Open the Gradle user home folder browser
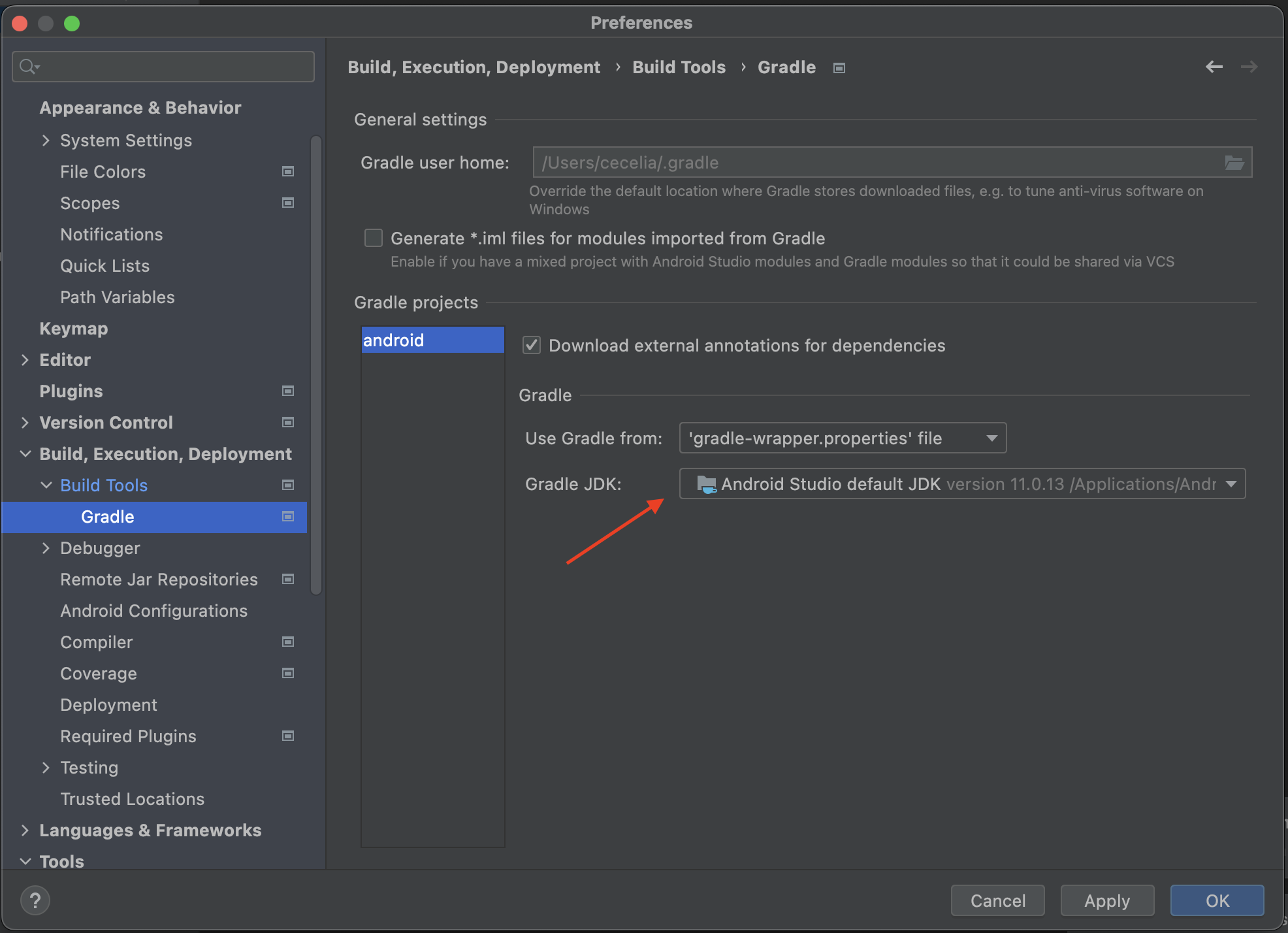Screen dimensions: 1288x933 click(x=1235, y=162)
